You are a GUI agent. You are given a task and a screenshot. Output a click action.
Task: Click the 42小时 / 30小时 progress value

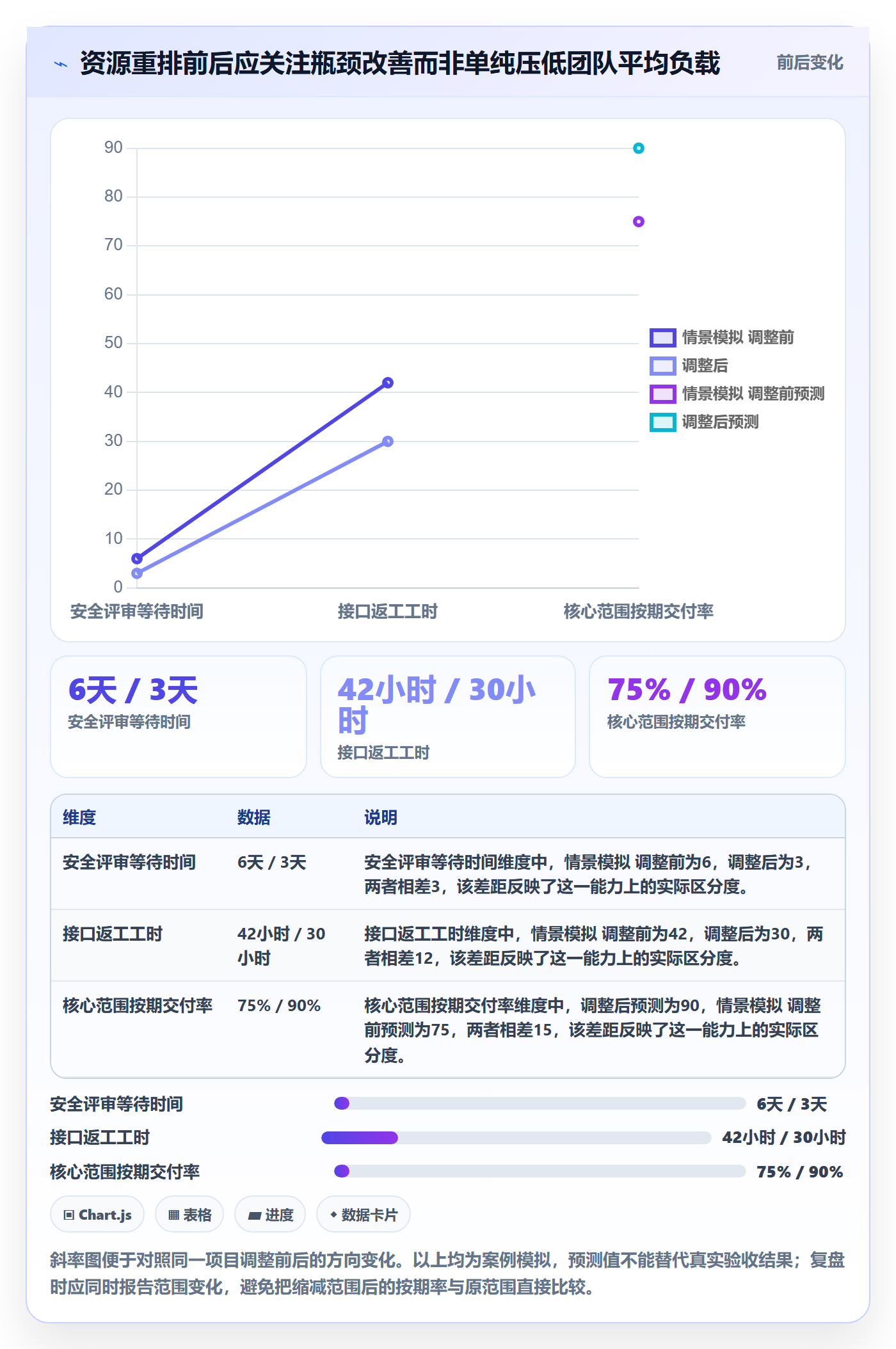(x=784, y=1137)
